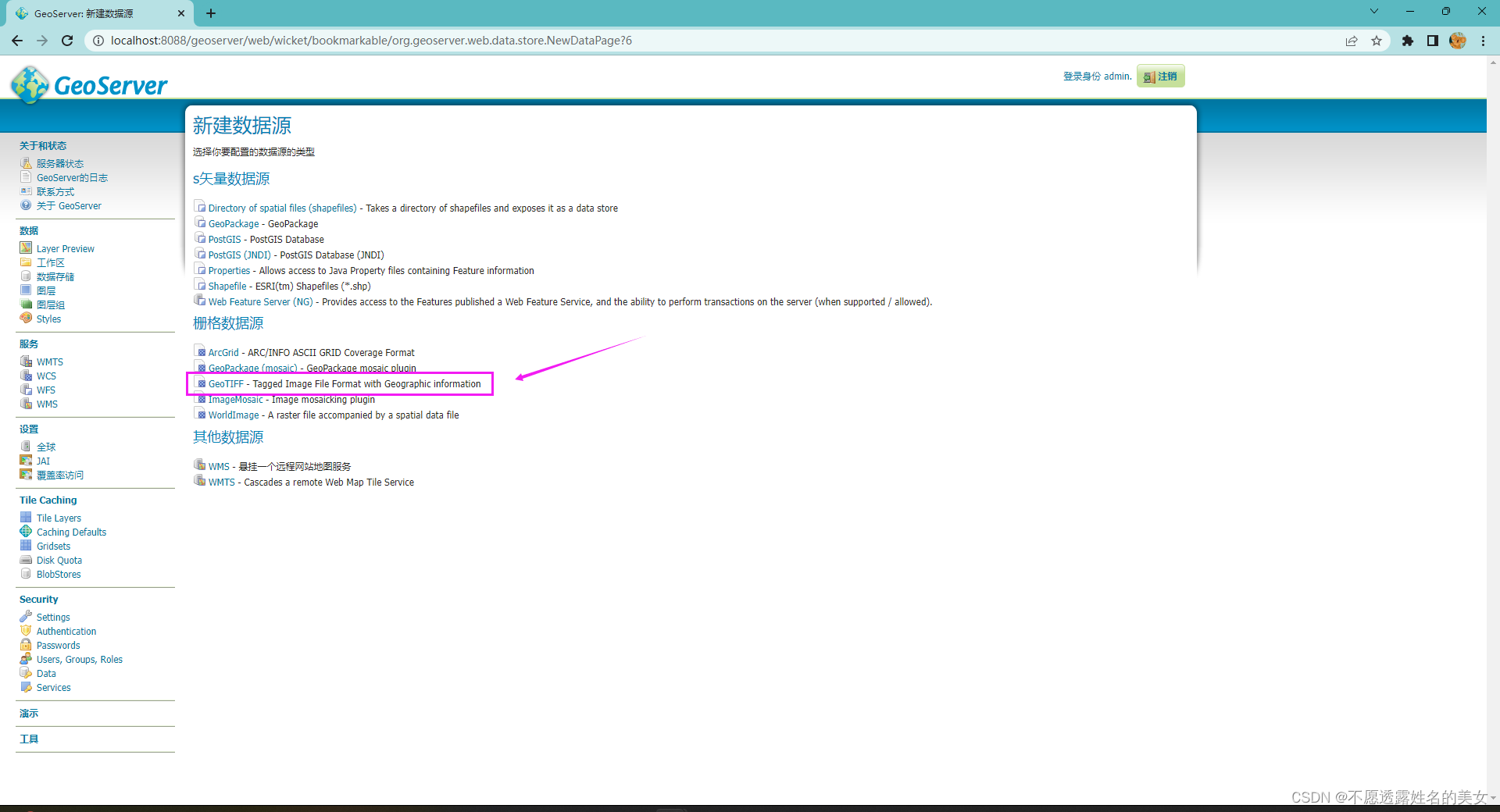
Task: Toggle the browser side panel
Action: pos(1433,41)
